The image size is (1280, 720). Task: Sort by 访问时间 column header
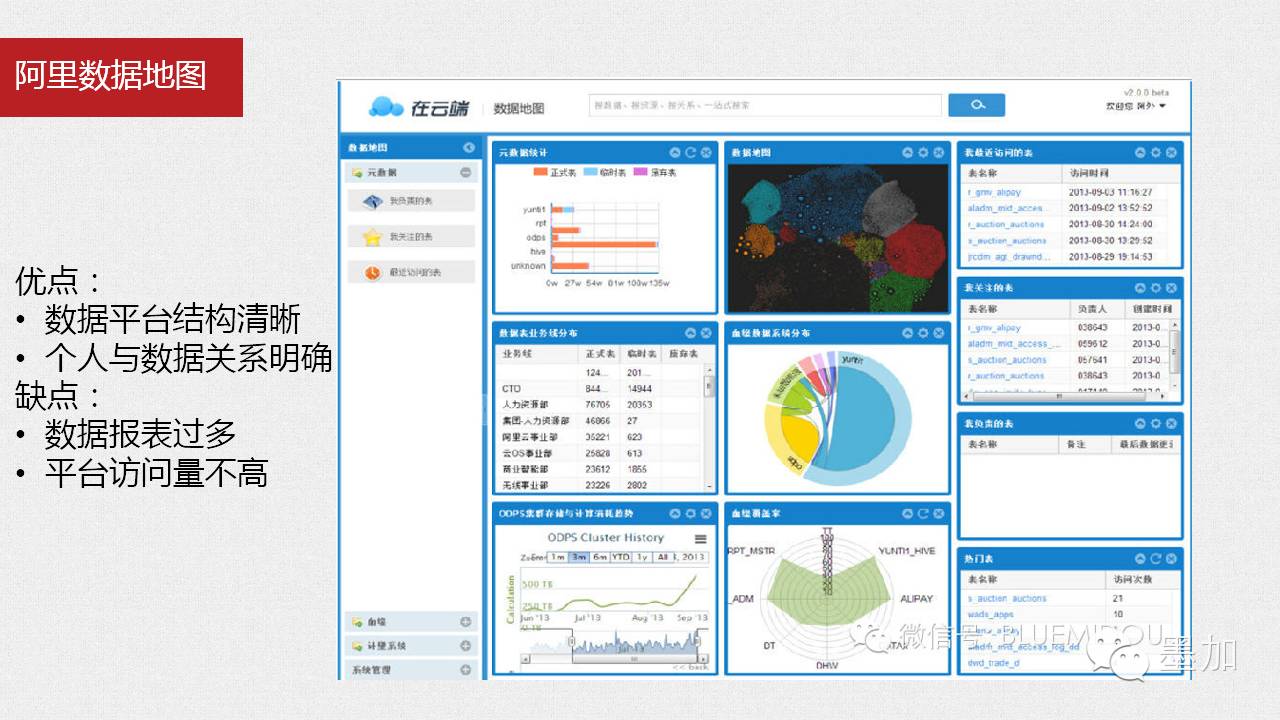tap(1121, 173)
